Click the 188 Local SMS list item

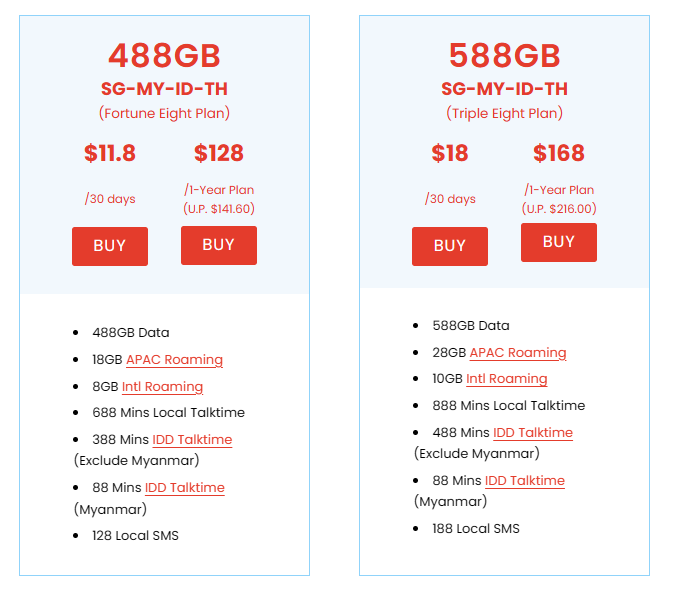[x=476, y=529]
